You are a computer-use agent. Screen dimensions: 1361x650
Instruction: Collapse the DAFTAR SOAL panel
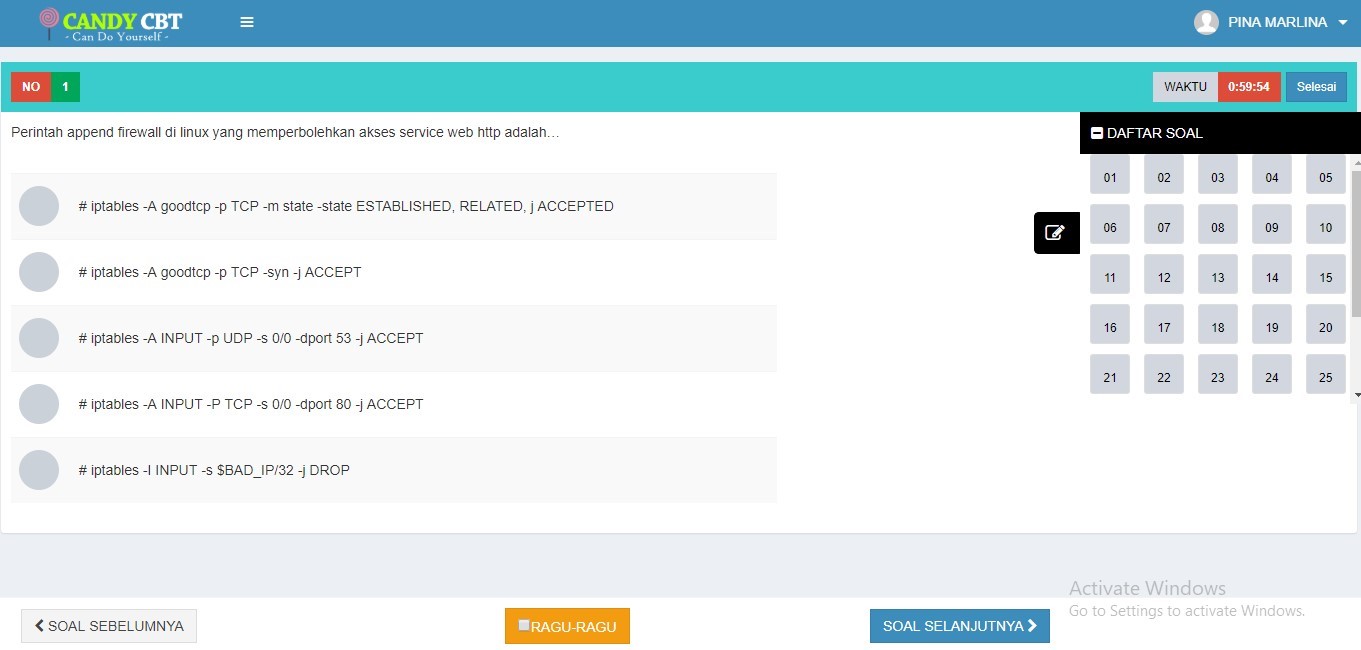[x=1097, y=133]
